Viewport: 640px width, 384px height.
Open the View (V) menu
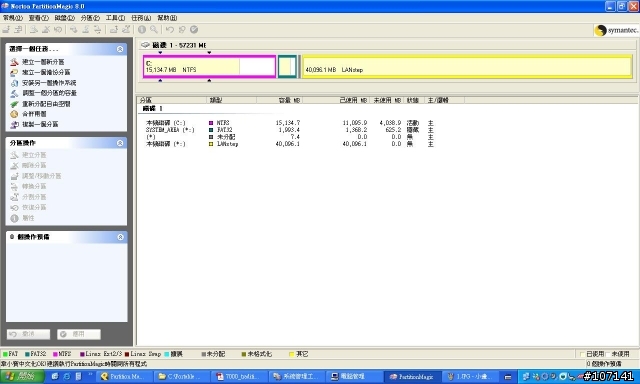tap(39, 18)
